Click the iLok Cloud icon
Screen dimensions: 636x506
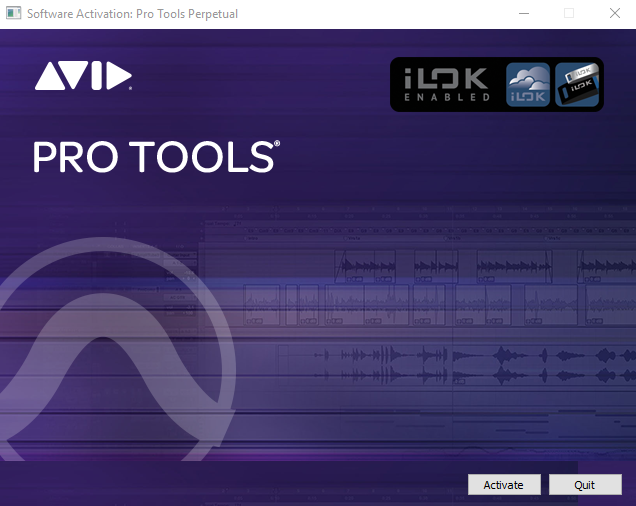[528, 84]
